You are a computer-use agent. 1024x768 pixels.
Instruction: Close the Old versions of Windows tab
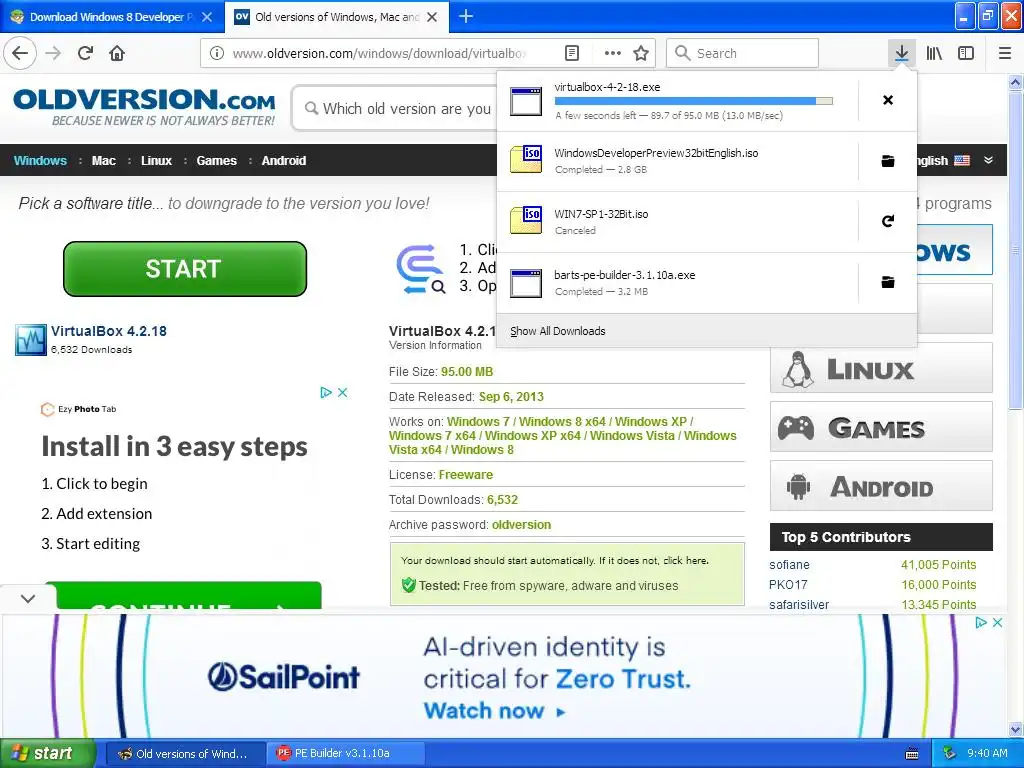coord(432,17)
